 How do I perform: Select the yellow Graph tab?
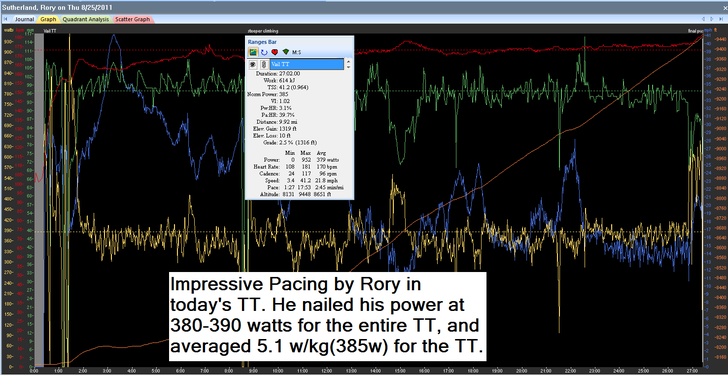tap(48, 19)
